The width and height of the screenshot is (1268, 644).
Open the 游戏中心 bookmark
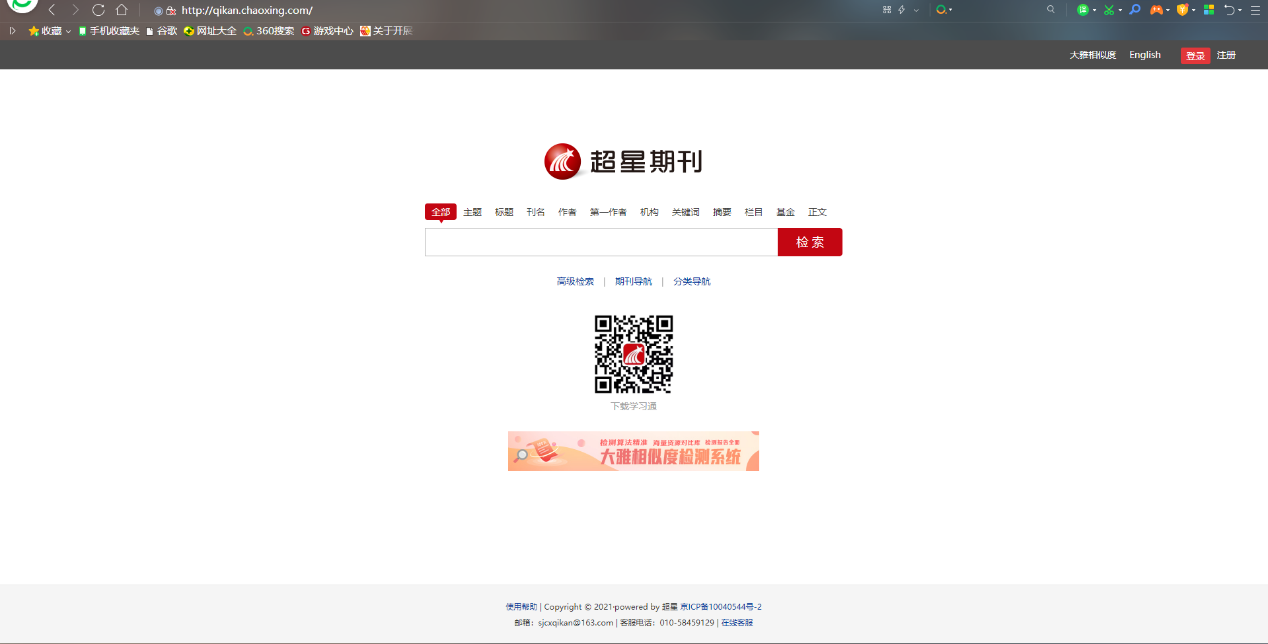tap(327, 31)
